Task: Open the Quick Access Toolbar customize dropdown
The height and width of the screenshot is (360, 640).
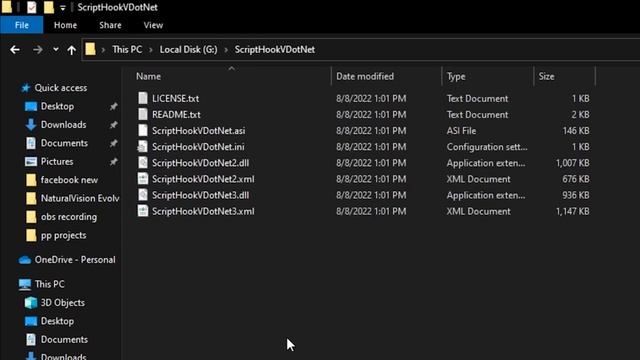Action: click(62, 8)
